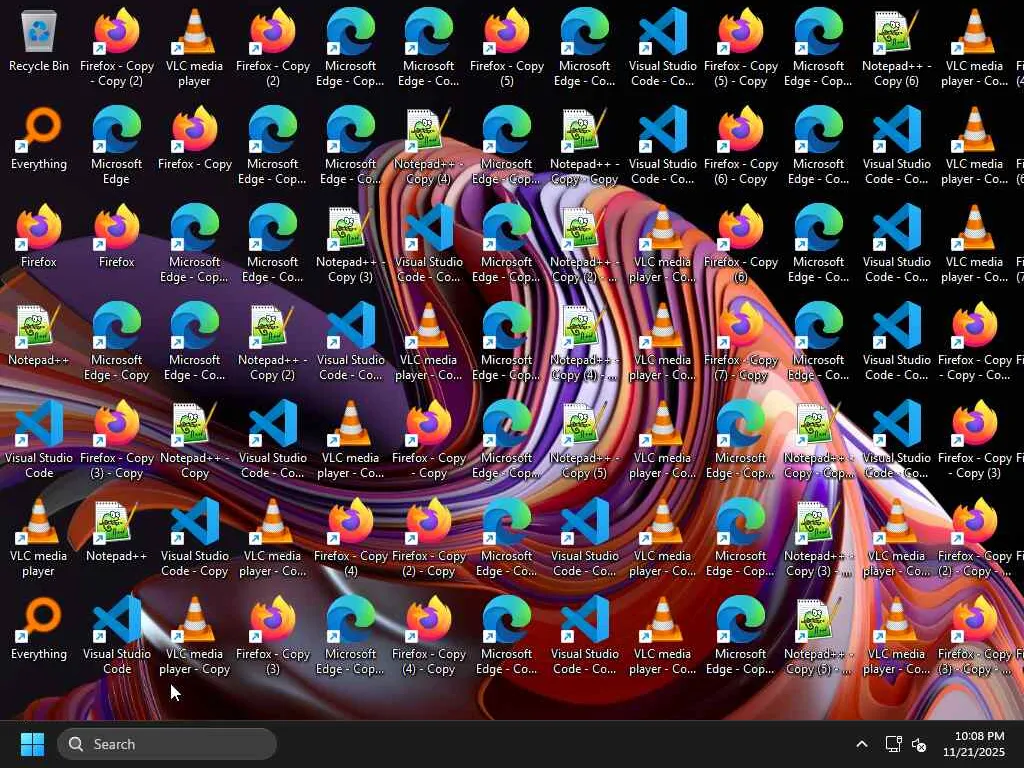Screen dimensions: 1024x768
Task: Click the "Firefox - Copy (5)" shortcut
Action: point(507,48)
